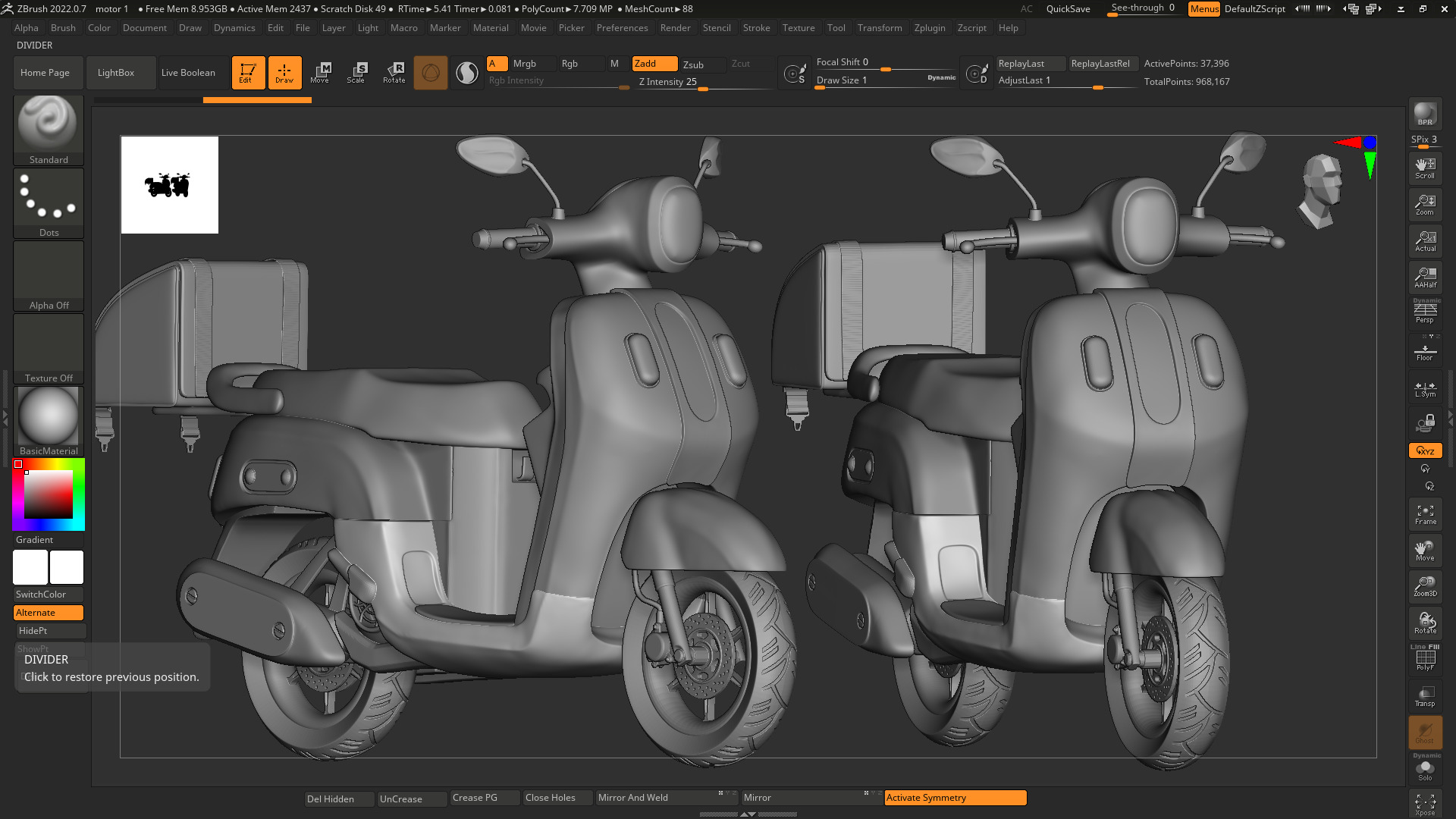This screenshot has width=1456, height=819.
Task: Toggle Solo mode
Action: tap(1426, 769)
